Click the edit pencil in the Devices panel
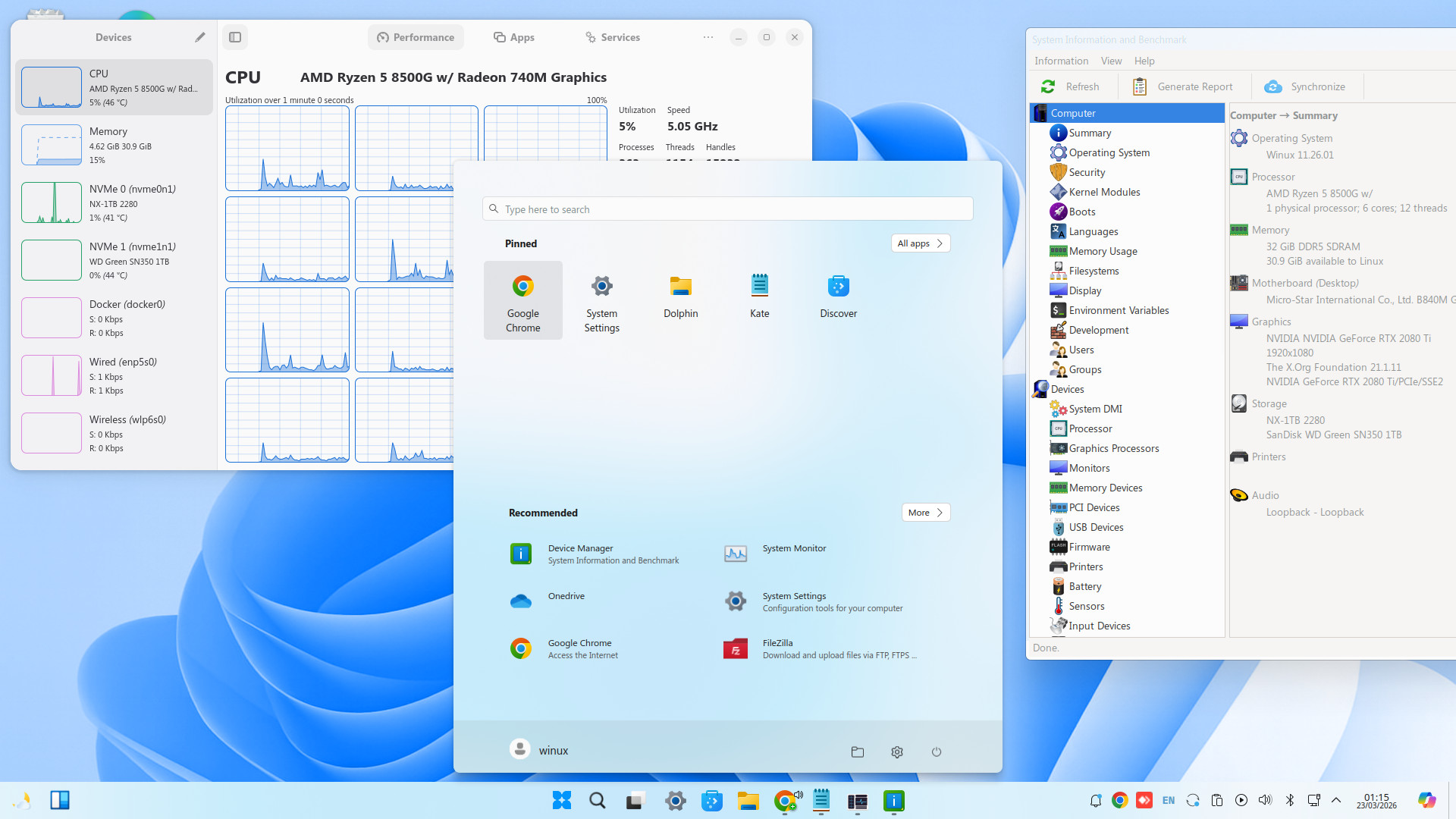This screenshot has height=819, width=1456. click(200, 36)
